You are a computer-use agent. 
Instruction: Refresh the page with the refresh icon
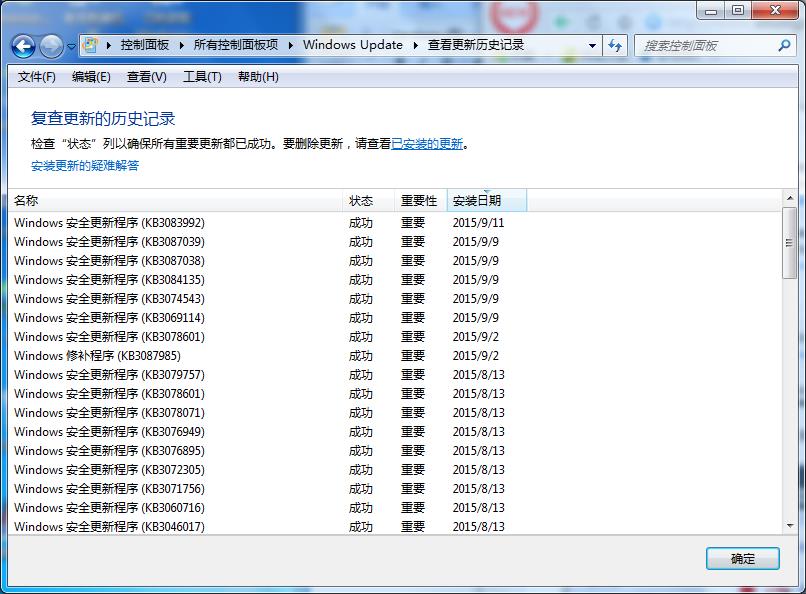[x=615, y=46]
